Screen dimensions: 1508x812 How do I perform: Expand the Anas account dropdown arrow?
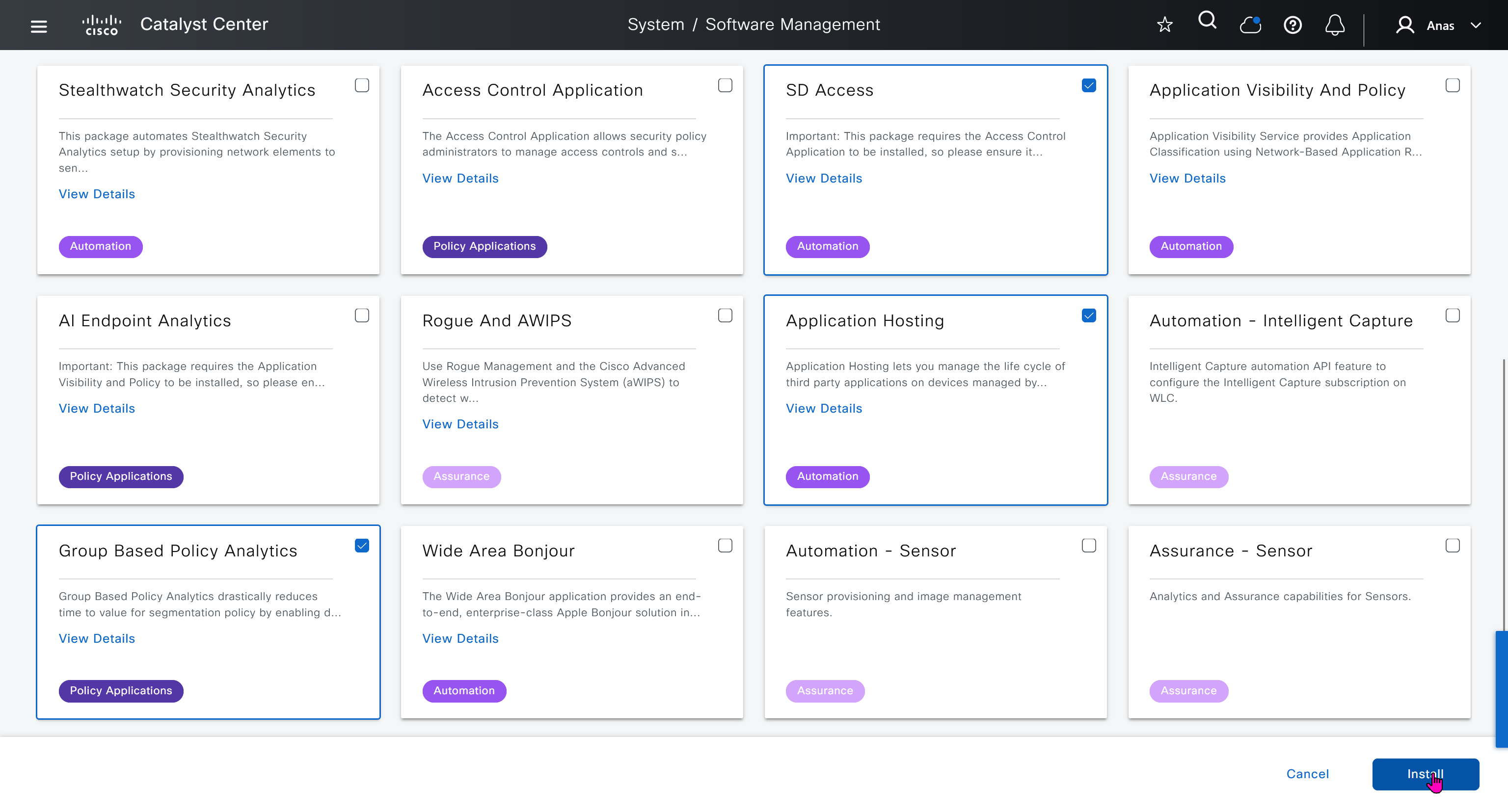[1476, 25]
